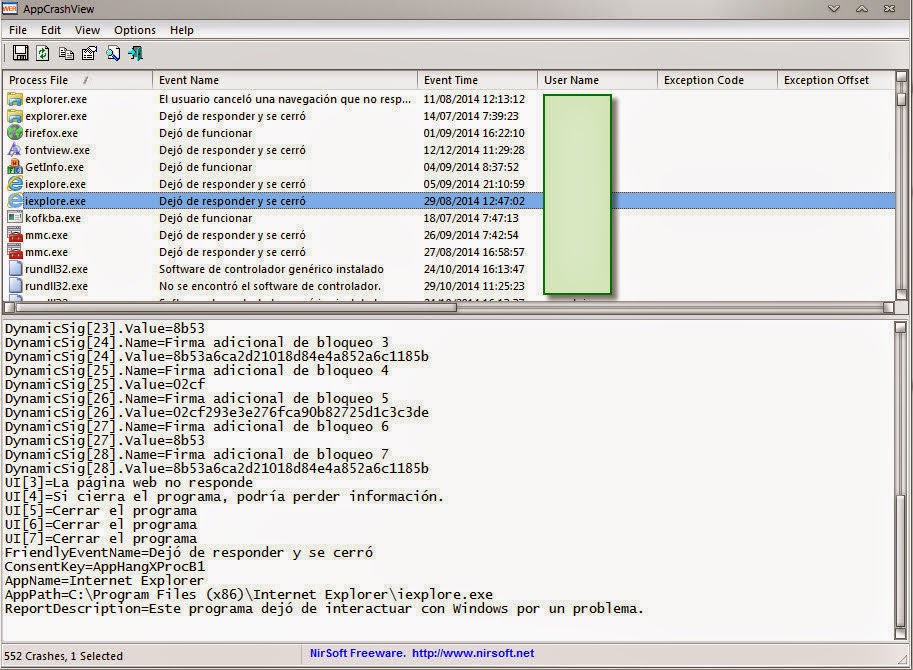Open the View menu
Image resolution: width=913 pixels, height=670 pixels.
(87, 30)
